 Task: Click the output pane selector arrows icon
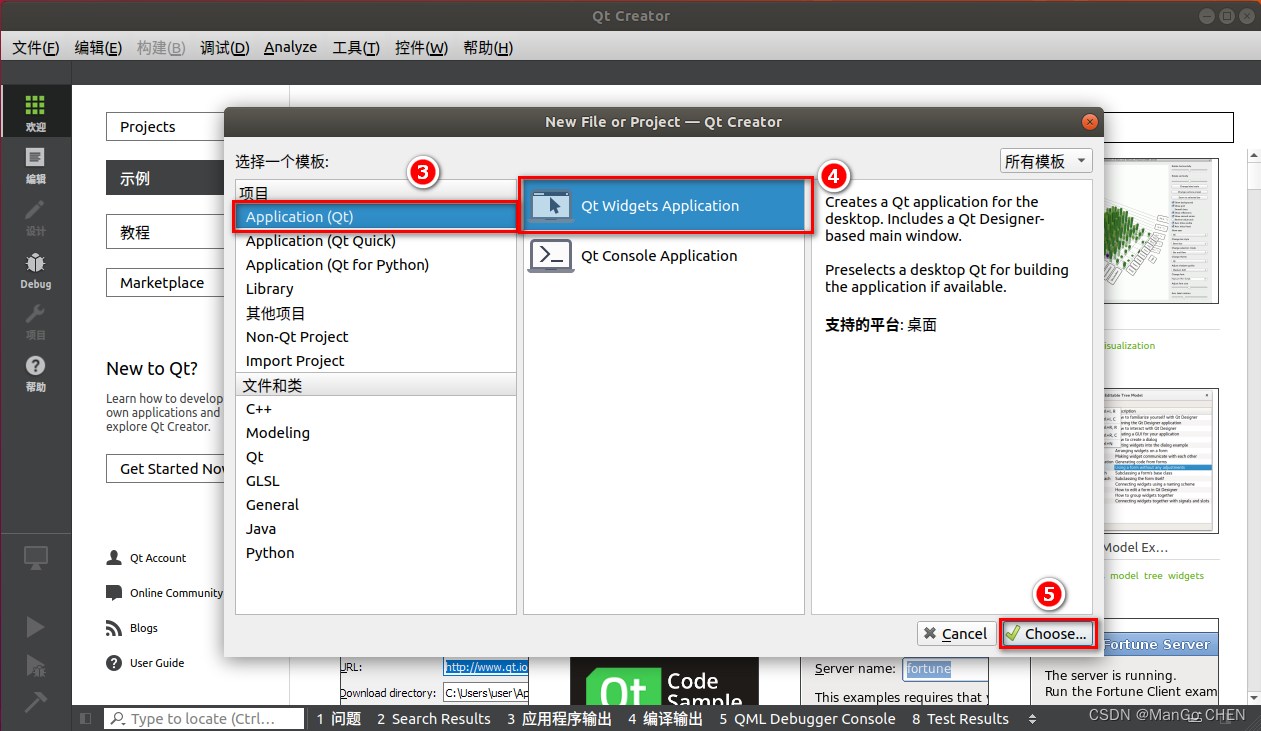[x=1032, y=718]
